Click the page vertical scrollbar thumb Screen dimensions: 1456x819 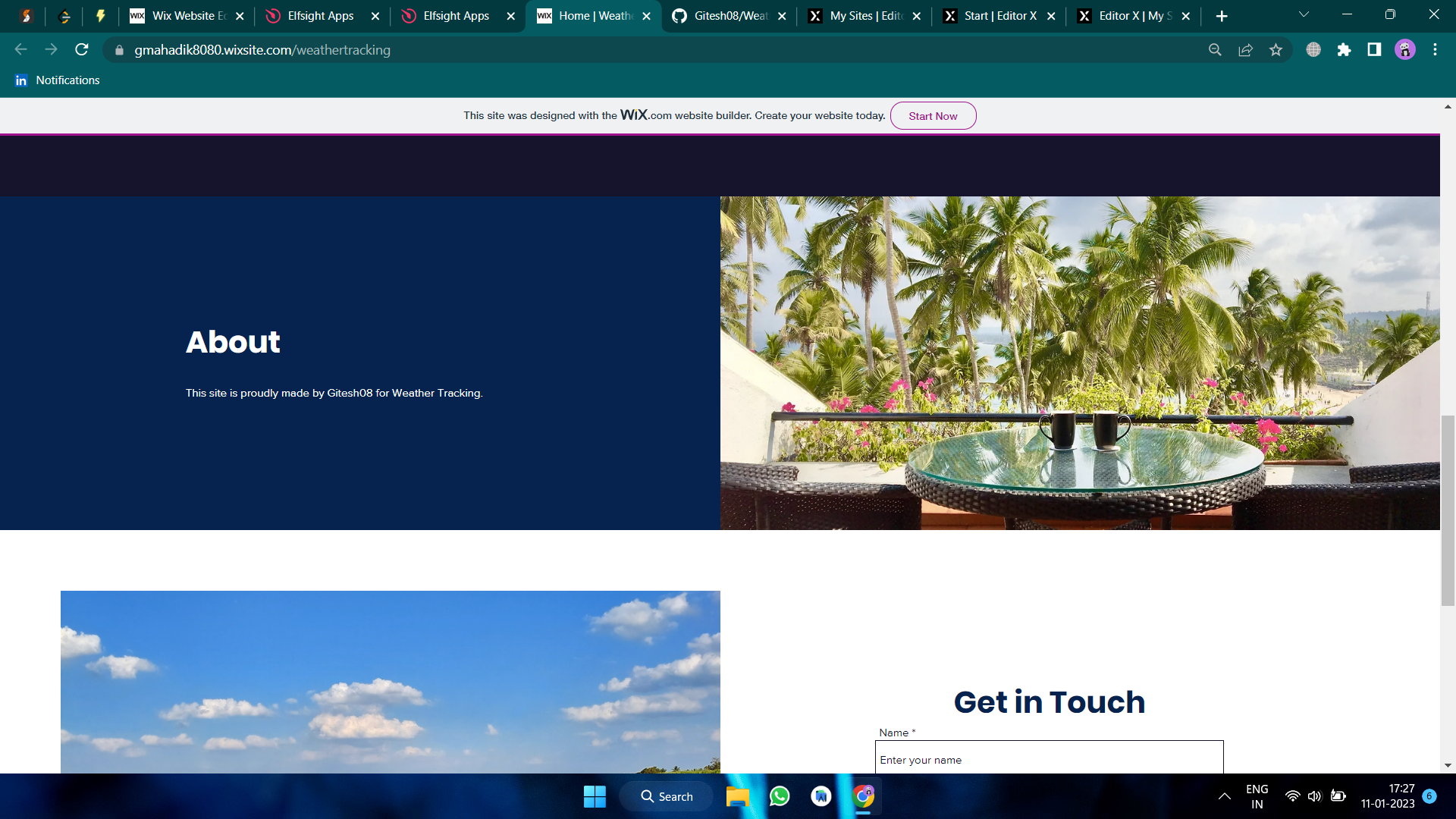coord(1448,510)
